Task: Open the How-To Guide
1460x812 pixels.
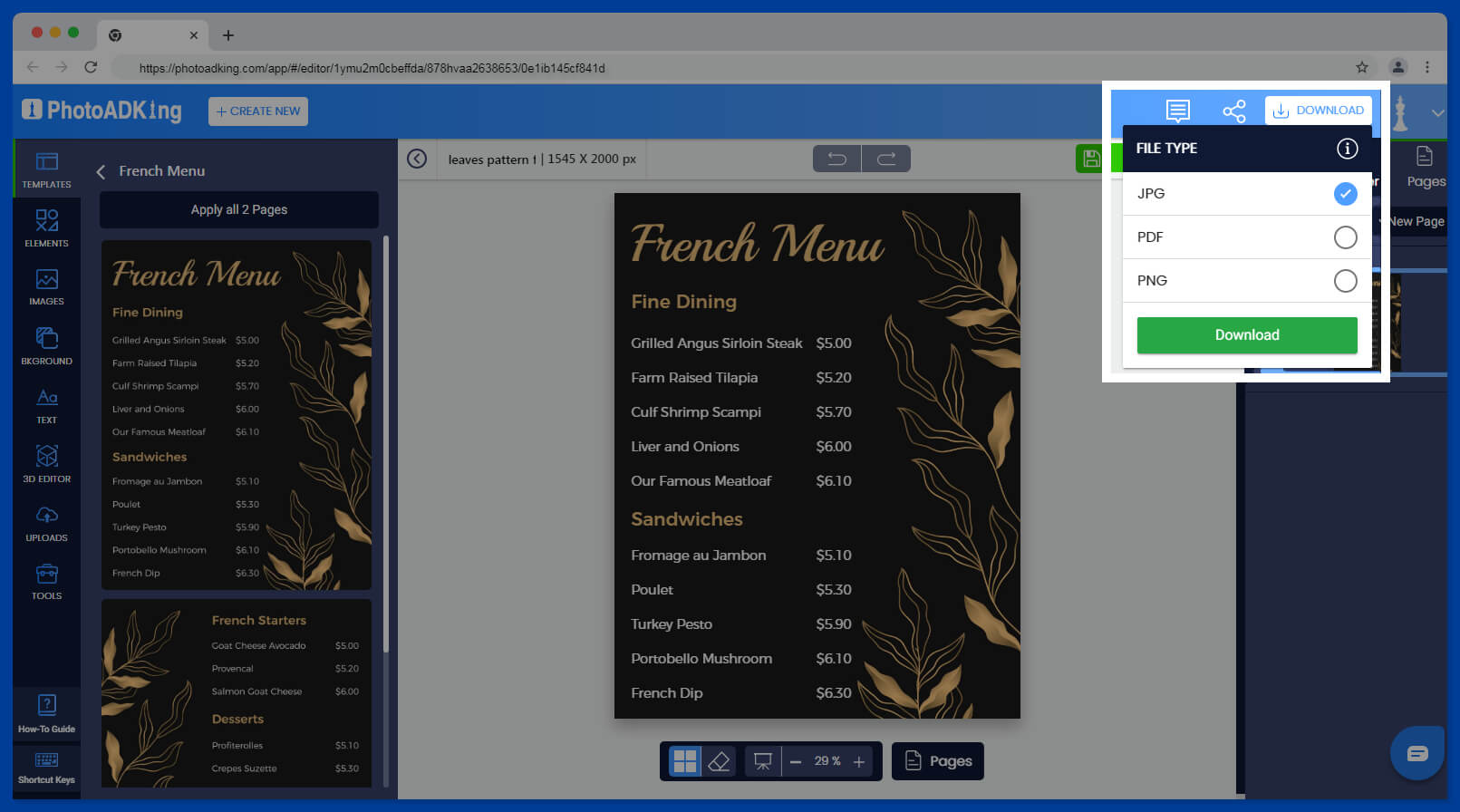Action: (x=46, y=714)
